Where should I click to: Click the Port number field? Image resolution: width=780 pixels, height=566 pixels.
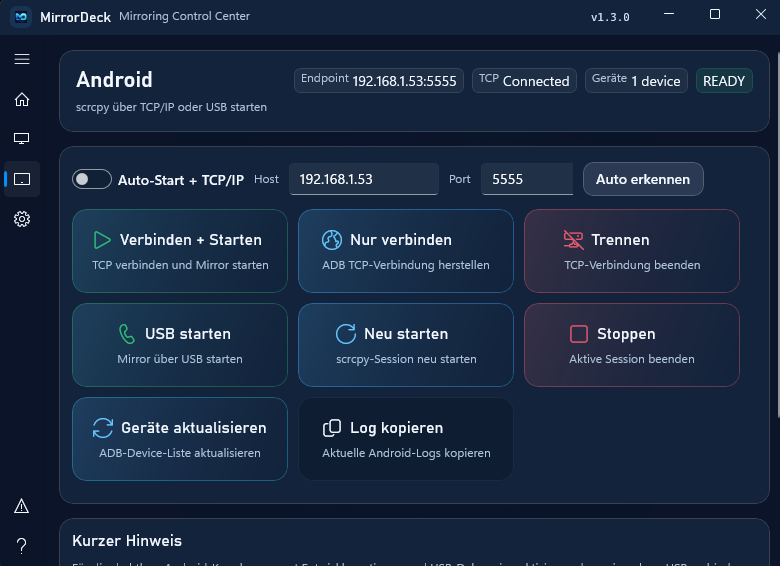tap(526, 179)
